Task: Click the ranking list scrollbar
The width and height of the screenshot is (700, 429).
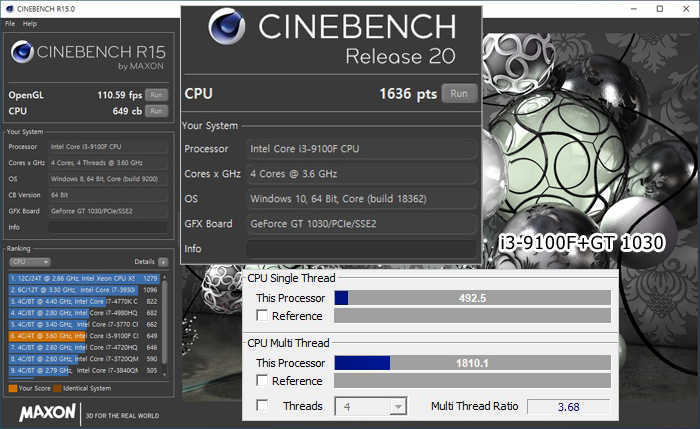Action: pyautogui.click(x=164, y=321)
